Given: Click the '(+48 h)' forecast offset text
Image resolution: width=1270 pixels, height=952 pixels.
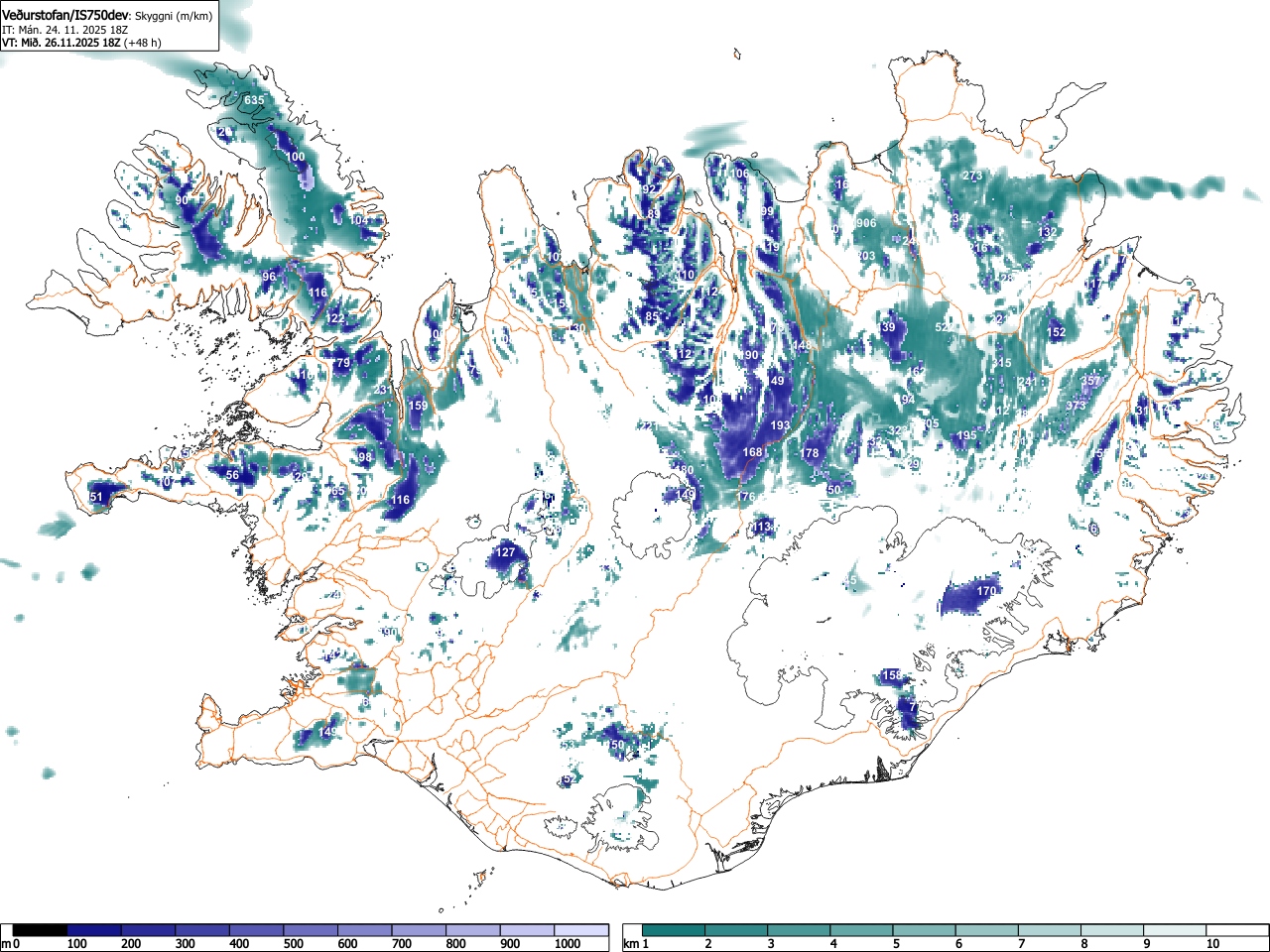Looking at the screenshot, I should (x=142, y=43).
